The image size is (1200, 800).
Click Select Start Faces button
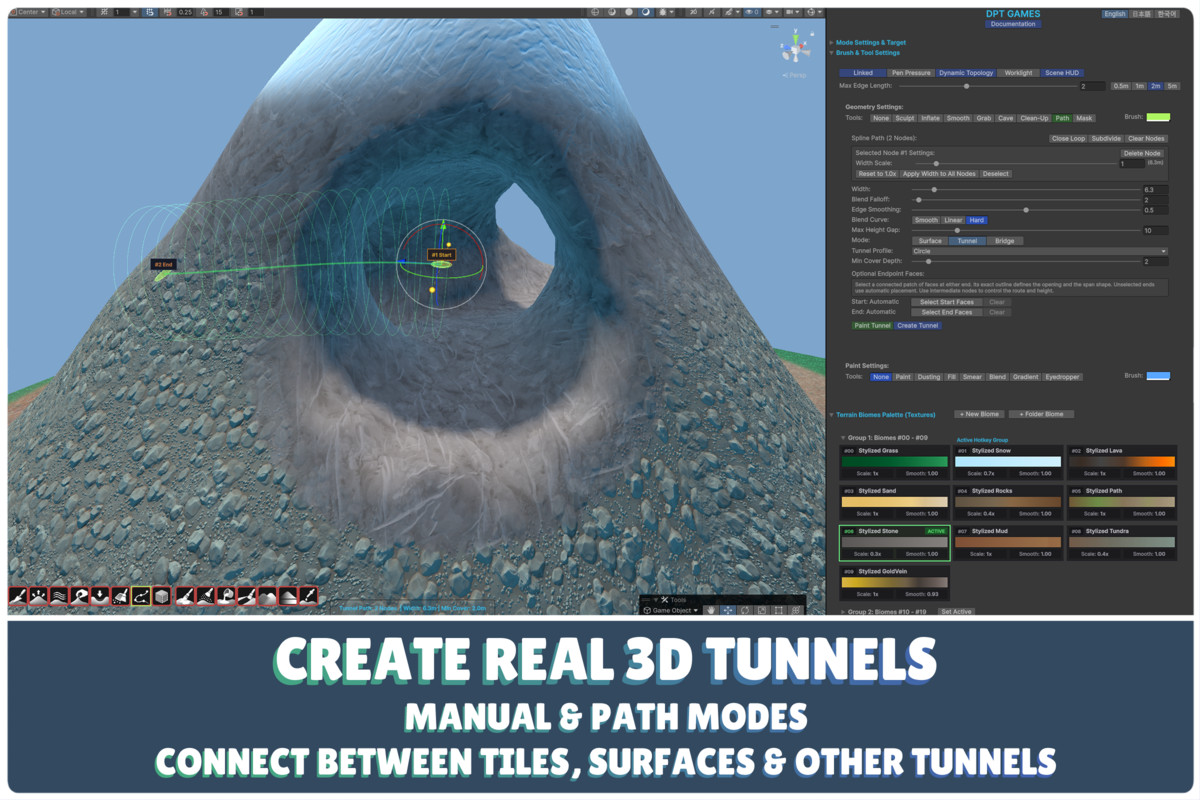tap(946, 302)
